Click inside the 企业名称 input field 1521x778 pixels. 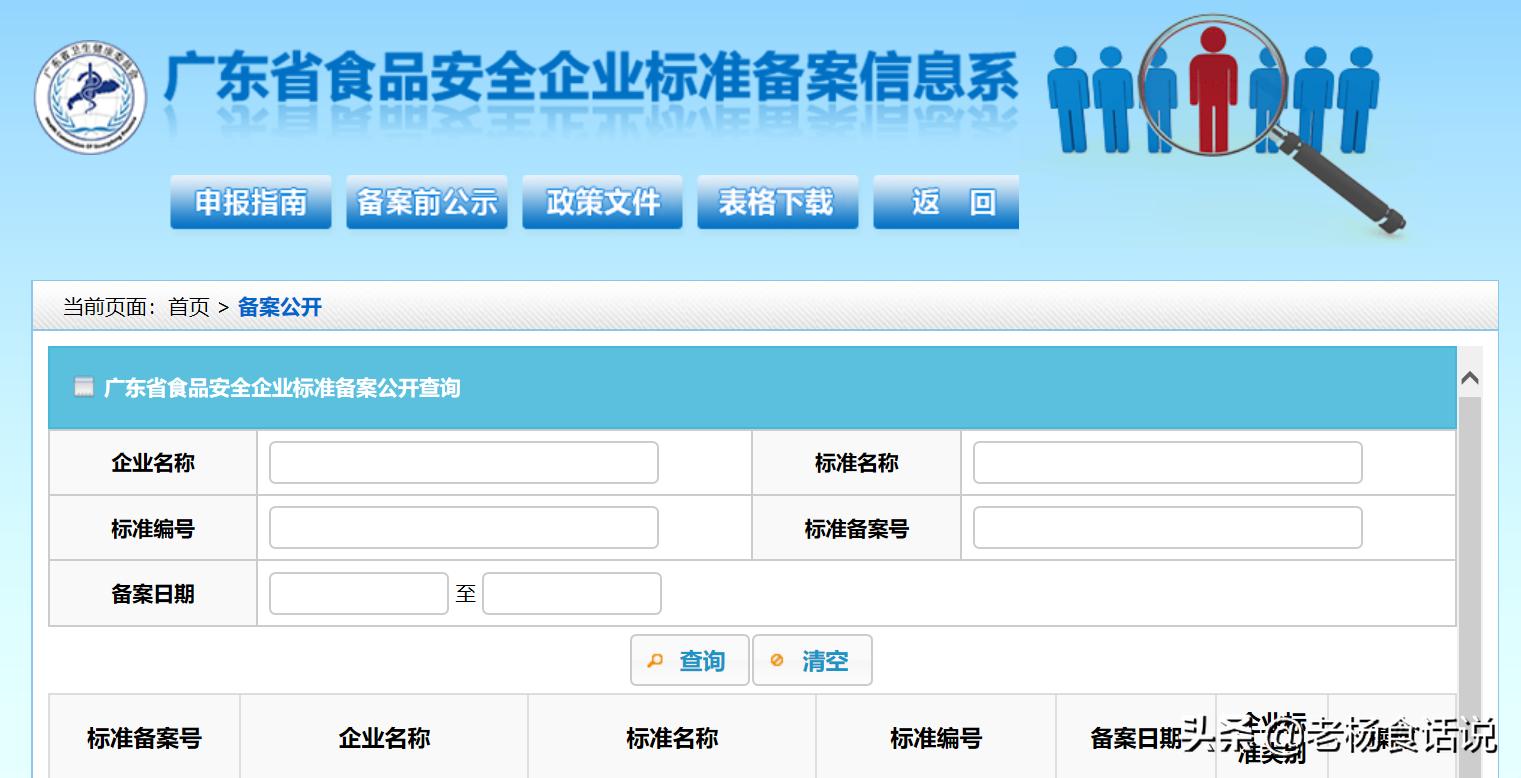pos(462,462)
